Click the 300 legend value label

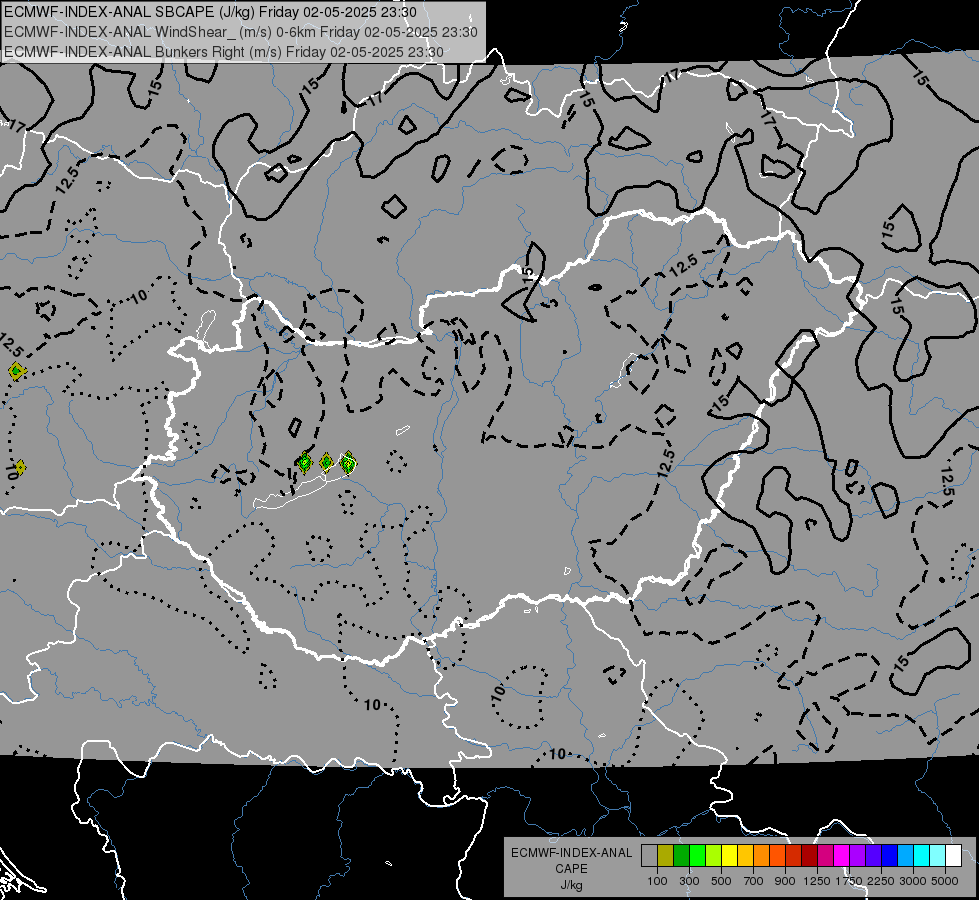(689, 881)
